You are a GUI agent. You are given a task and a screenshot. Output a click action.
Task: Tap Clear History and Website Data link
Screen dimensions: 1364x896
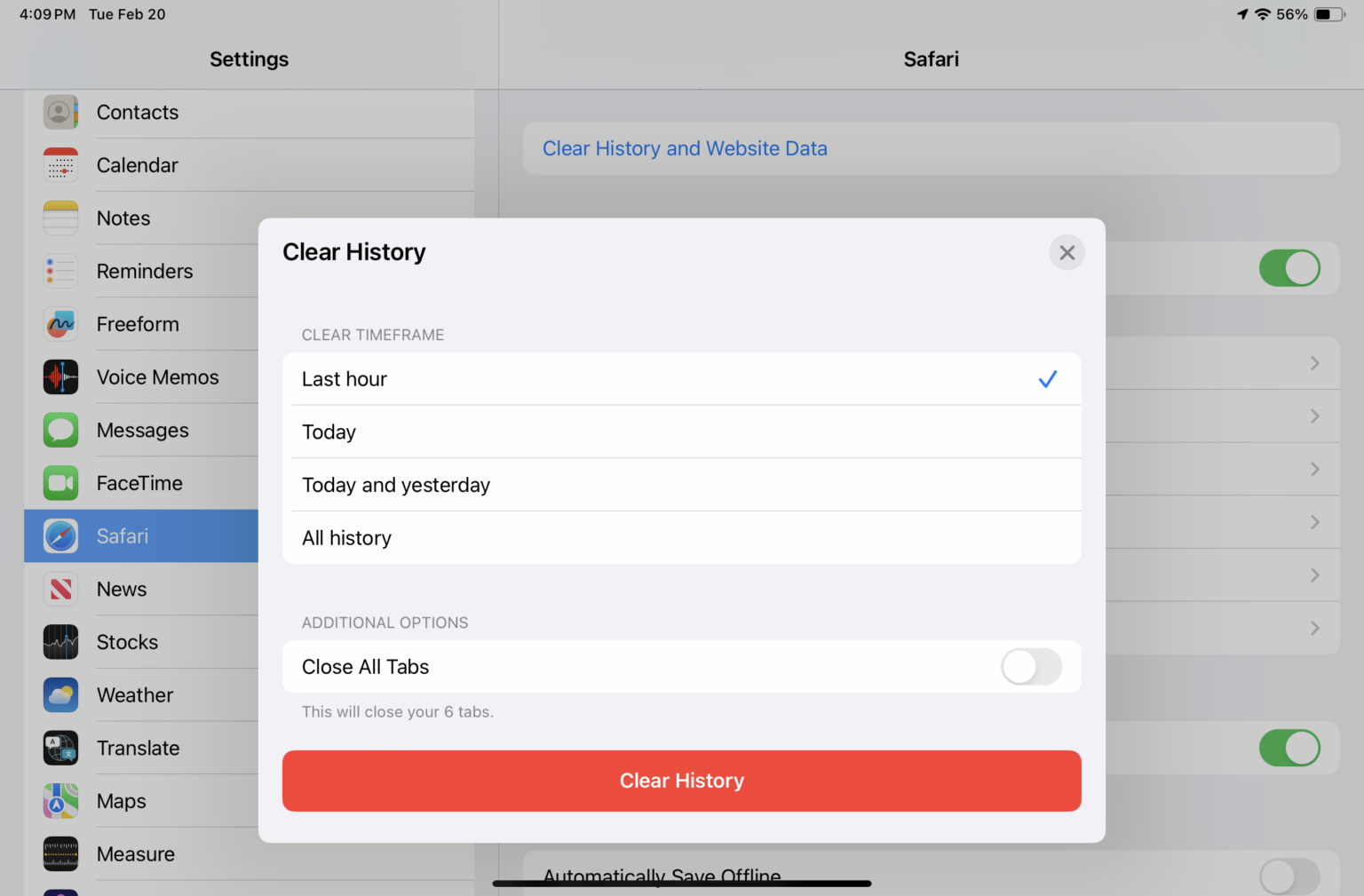(685, 148)
